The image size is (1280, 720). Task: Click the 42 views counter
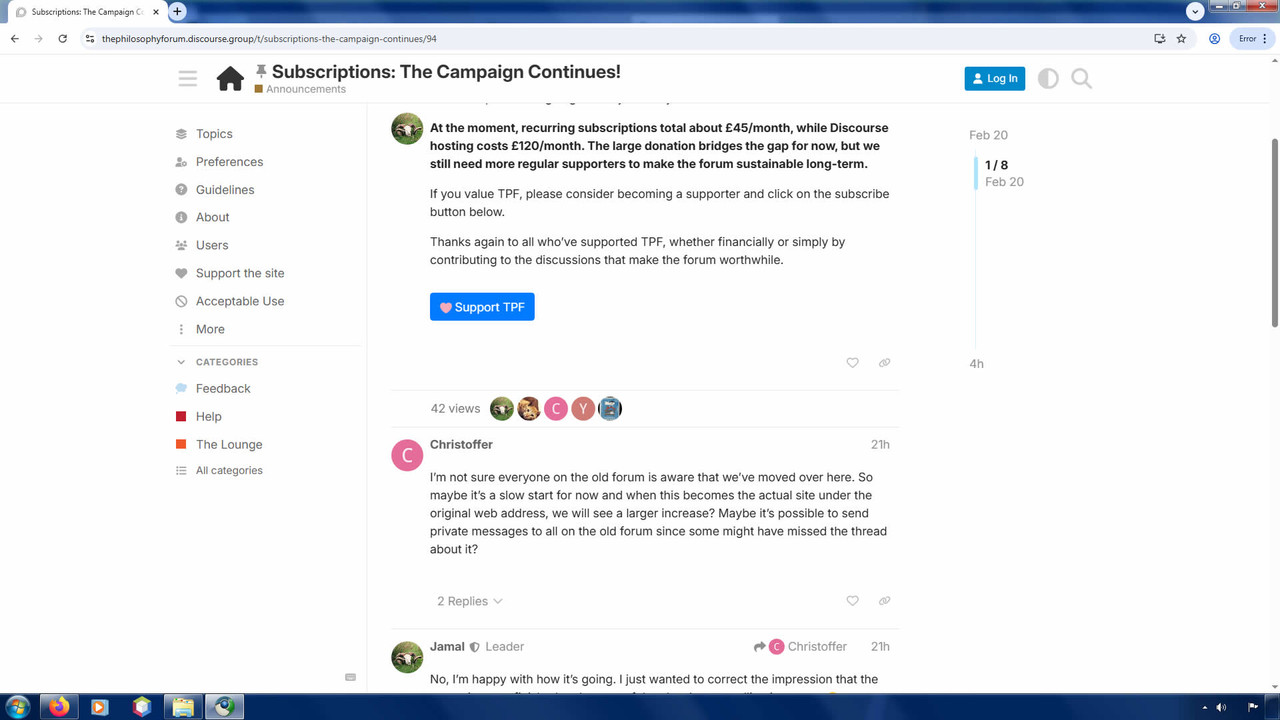(x=455, y=408)
